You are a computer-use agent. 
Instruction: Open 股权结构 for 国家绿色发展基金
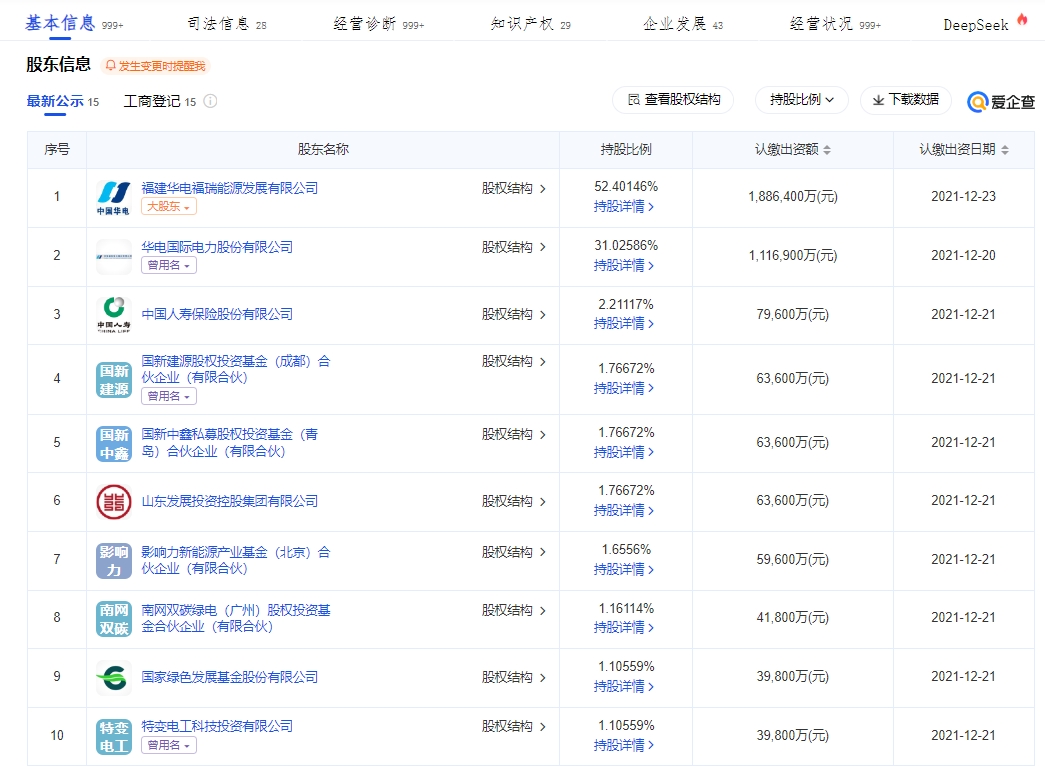click(513, 677)
